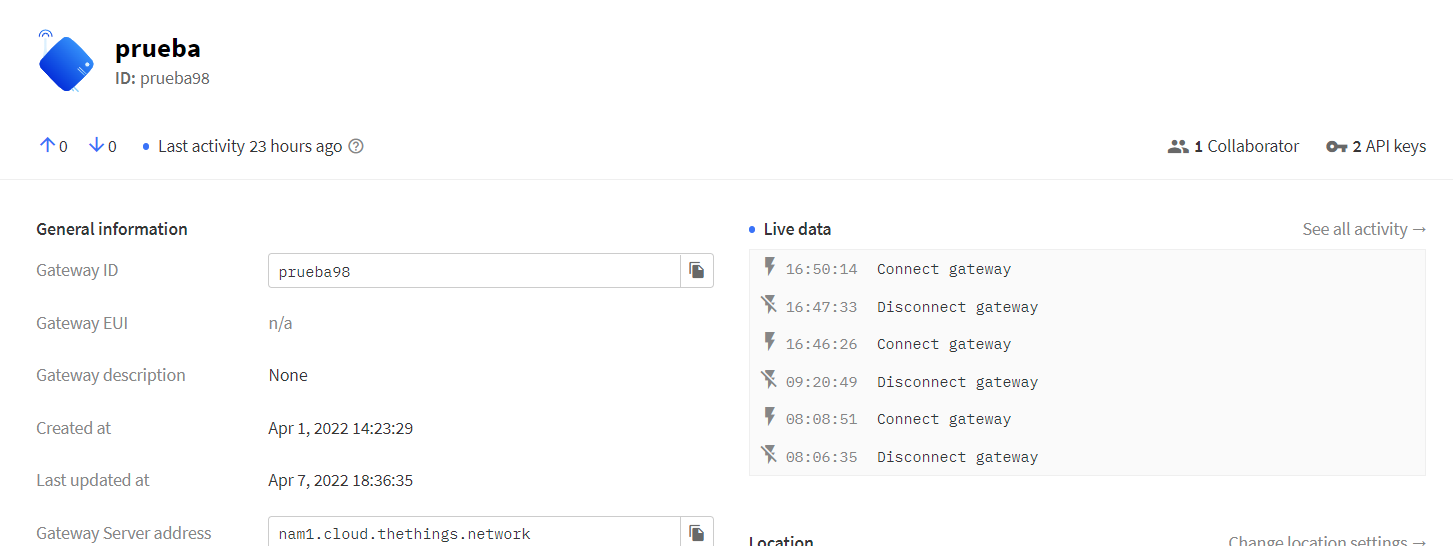Follow the See all activity link
The image size is (1453, 546).
point(1364,229)
